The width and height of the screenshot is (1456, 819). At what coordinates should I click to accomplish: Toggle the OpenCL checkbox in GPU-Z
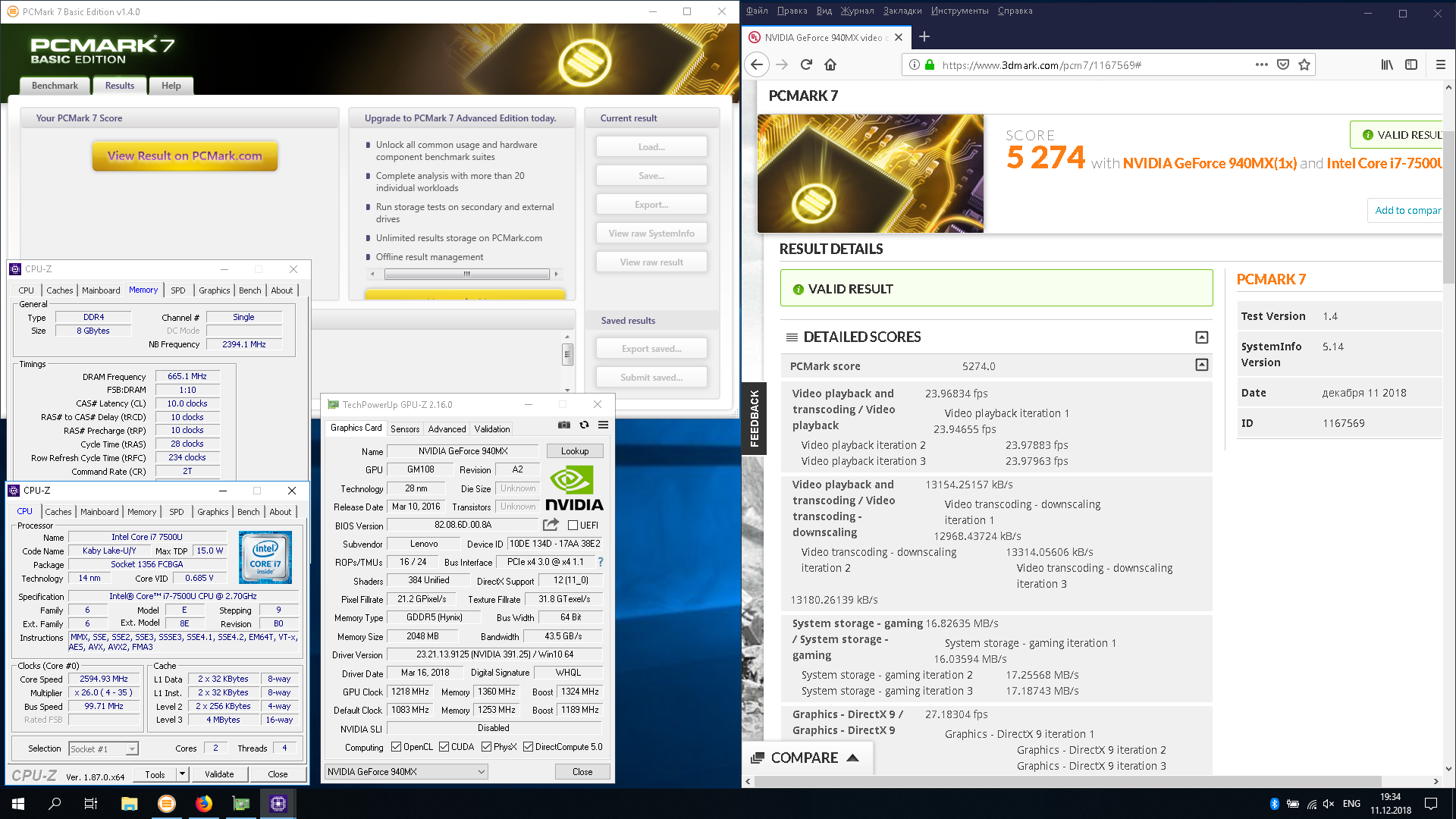pos(396,747)
